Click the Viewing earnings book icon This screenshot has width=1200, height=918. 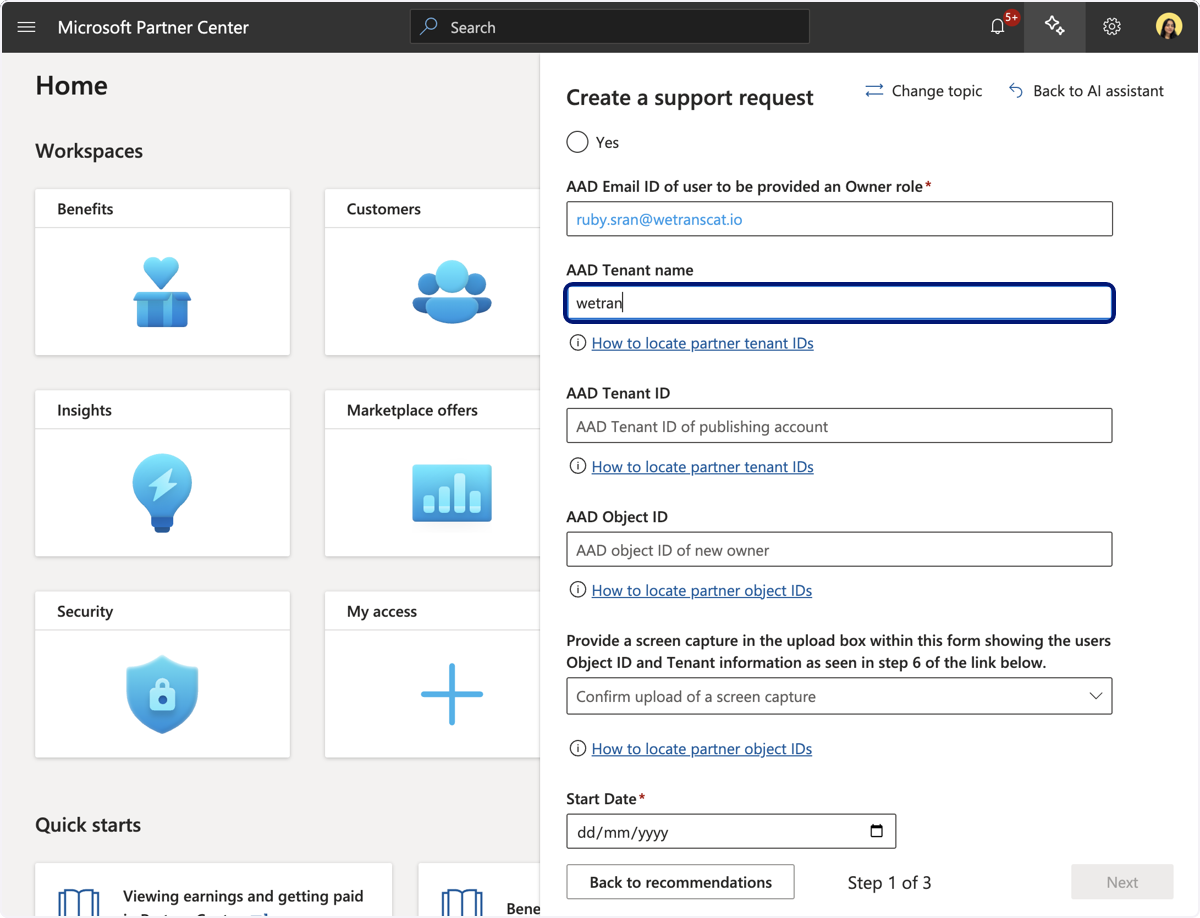pyautogui.click(x=78, y=903)
